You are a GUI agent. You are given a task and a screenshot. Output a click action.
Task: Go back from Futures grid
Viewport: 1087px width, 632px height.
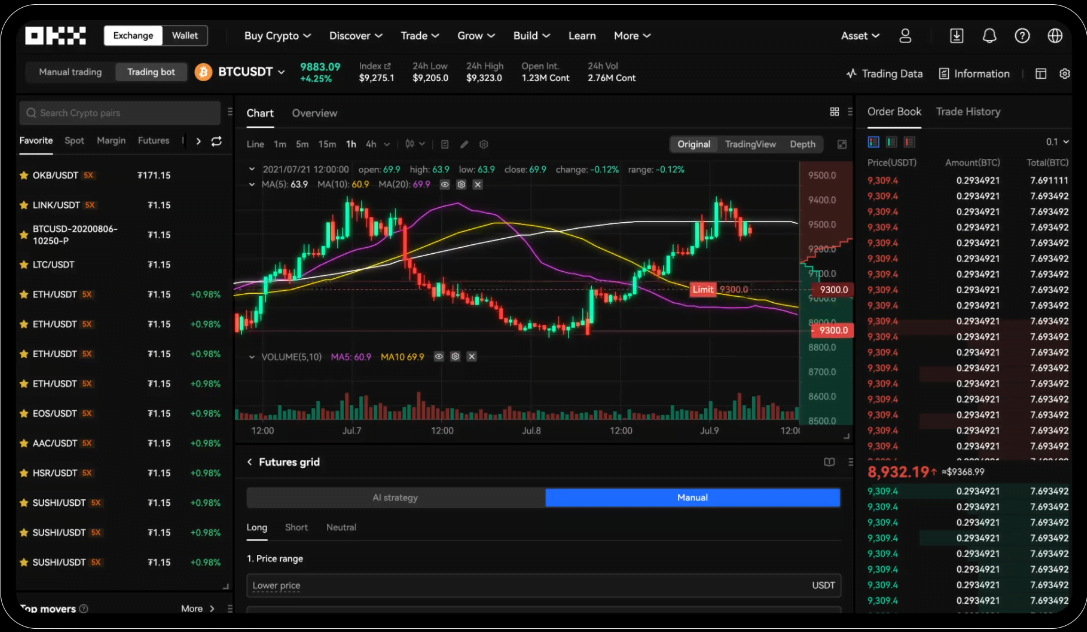pos(250,462)
